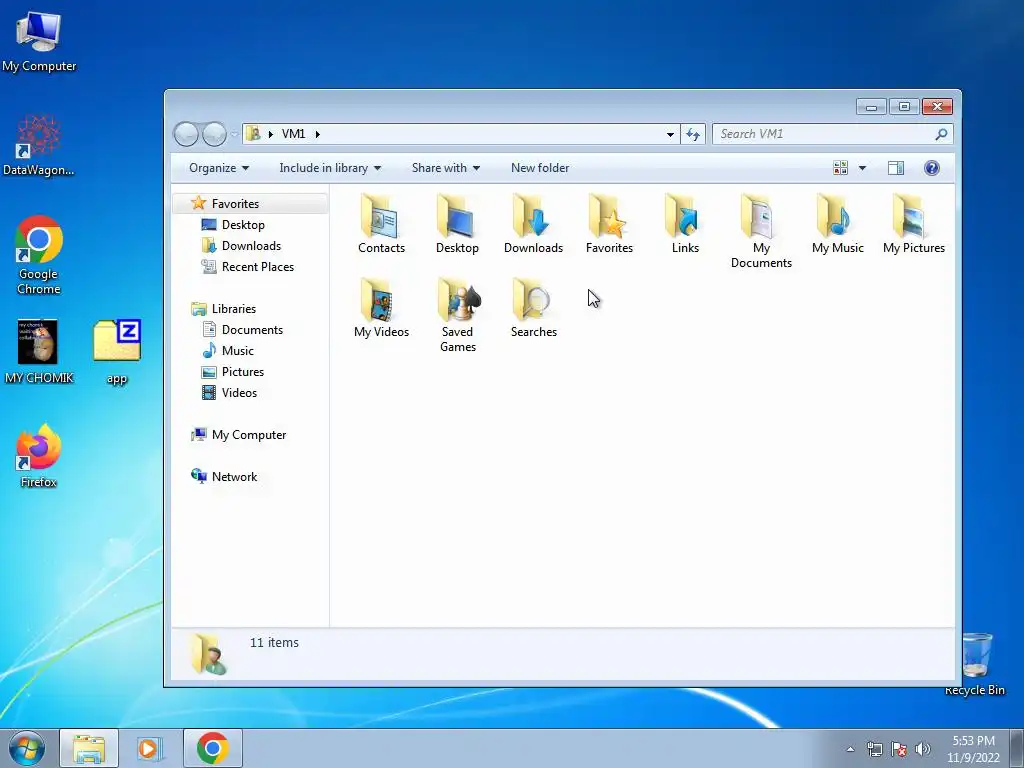The height and width of the screenshot is (768, 1024).
Task: Show the preview pane
Action: pos(895,168)
